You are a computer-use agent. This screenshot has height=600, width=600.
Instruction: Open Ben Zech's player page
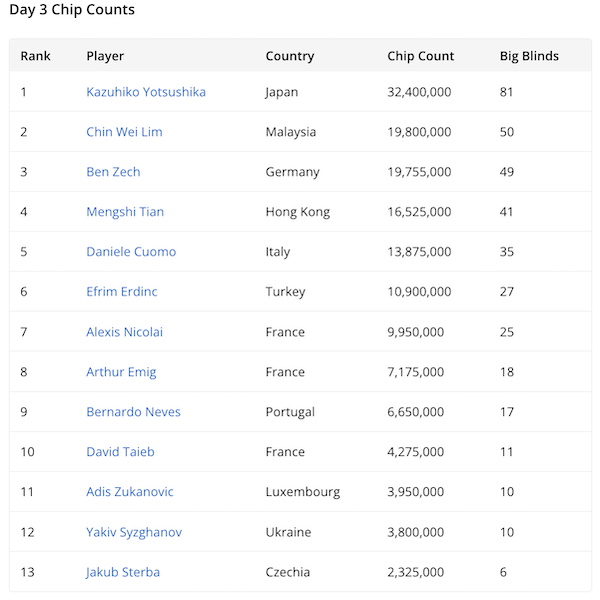(x=113, y=172)
